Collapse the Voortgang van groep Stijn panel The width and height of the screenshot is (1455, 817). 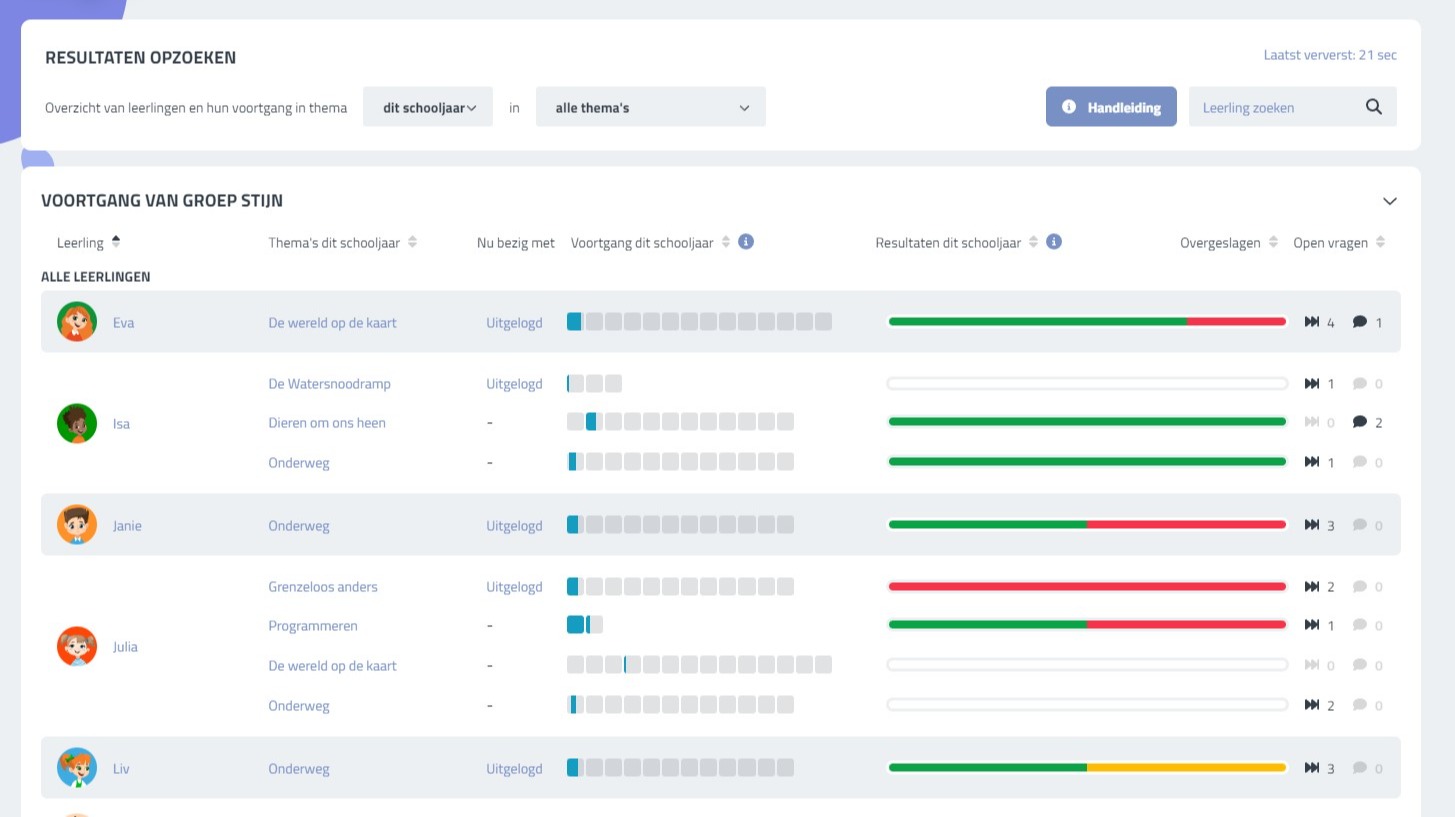pyautogui.click(x=1389, y=201)
